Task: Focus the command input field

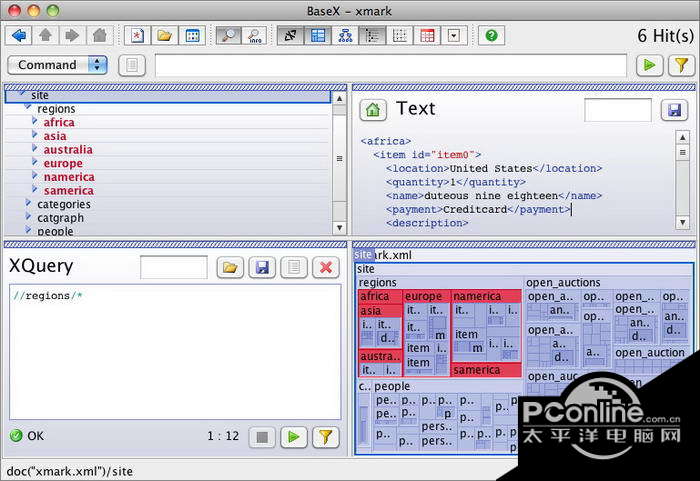Action: [391, 66]
